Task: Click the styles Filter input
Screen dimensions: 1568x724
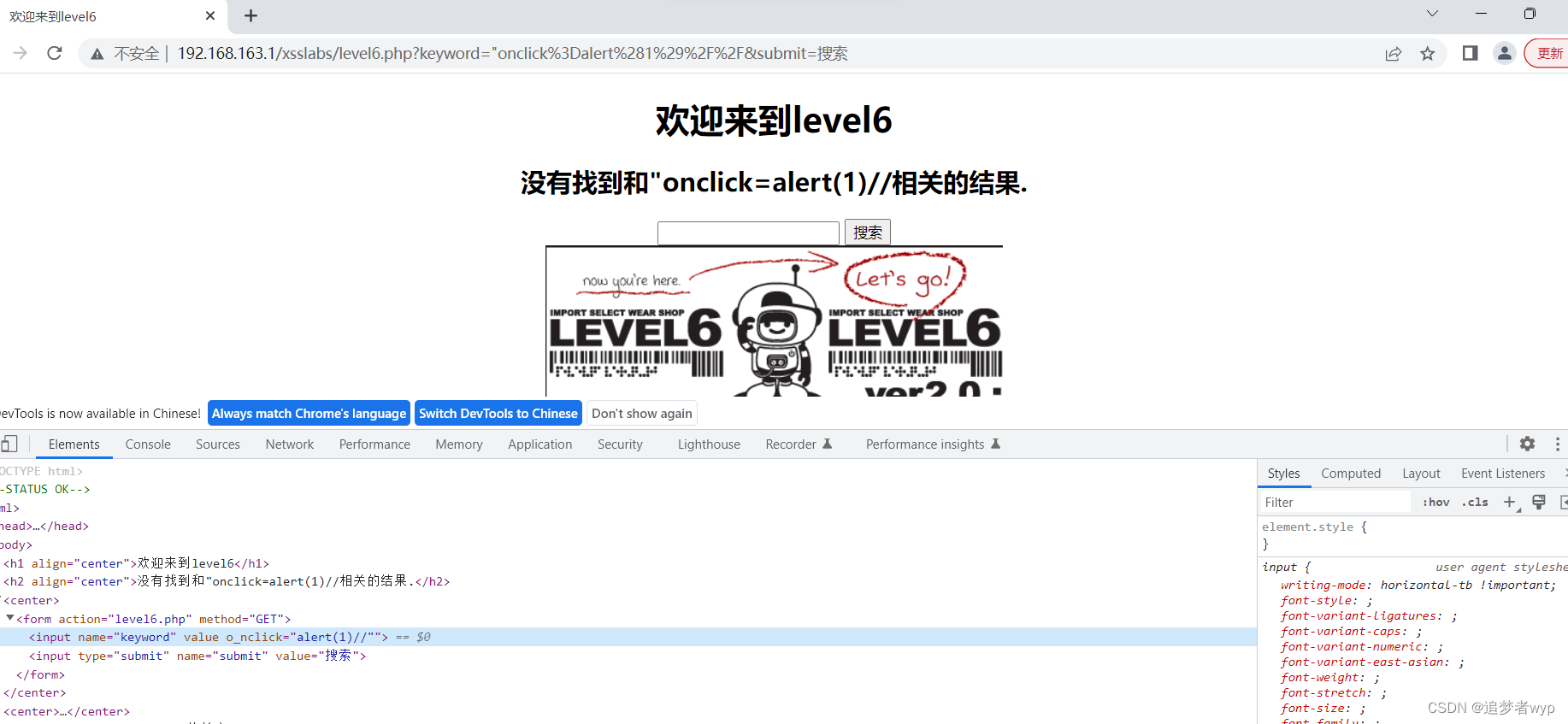Action: [x=1335, y=502]
